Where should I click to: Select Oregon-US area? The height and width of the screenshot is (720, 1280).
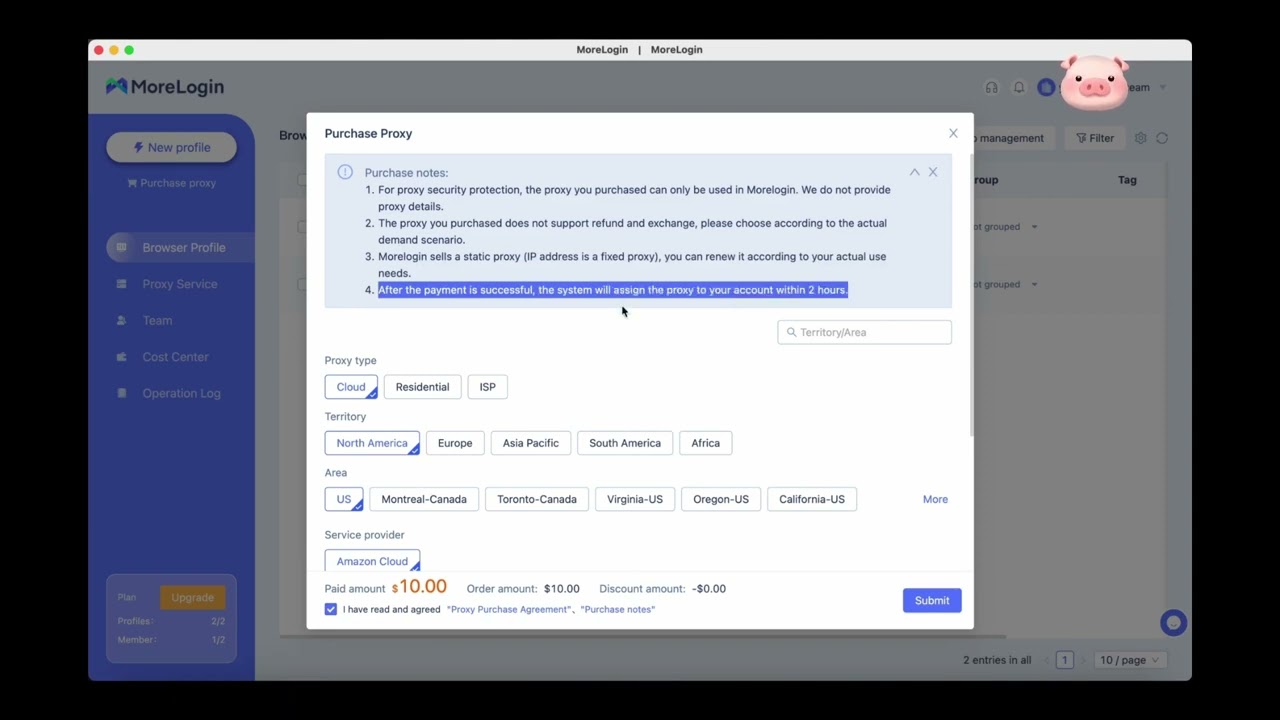coord(721,499)
